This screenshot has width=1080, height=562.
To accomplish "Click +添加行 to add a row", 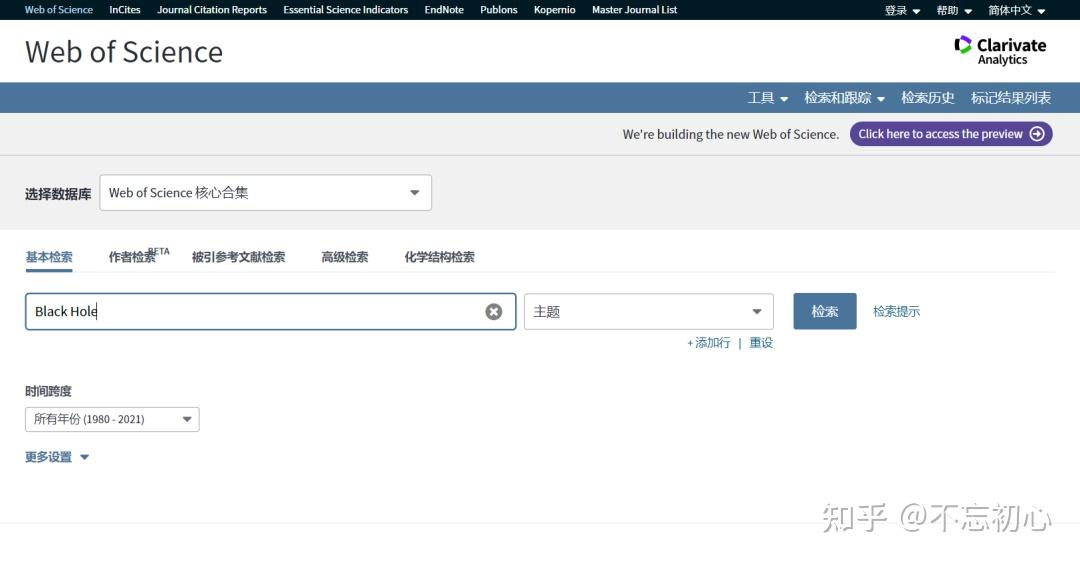I will [x=709, y=342].
